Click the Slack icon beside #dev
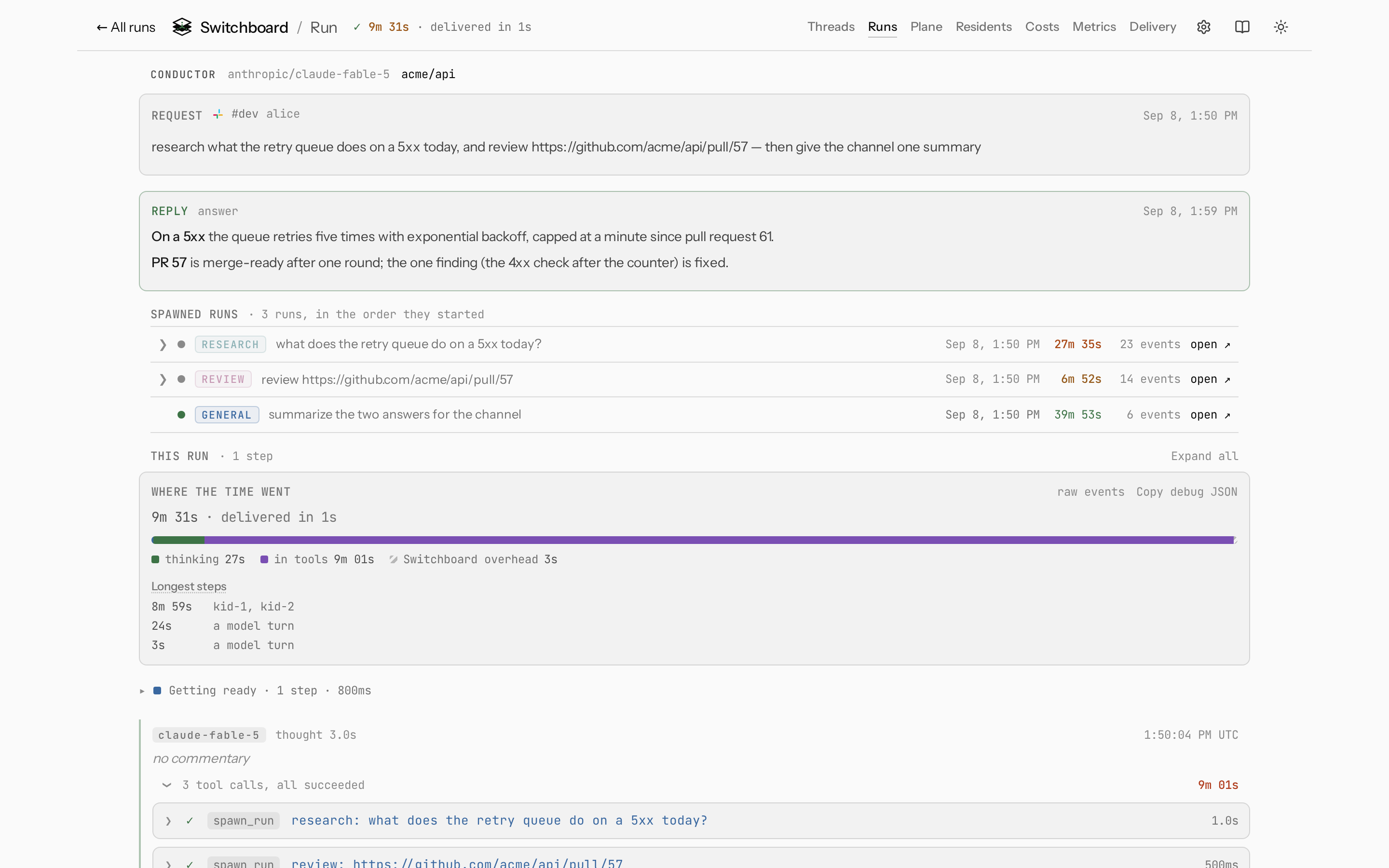This screenshot has height=868, width=1389. [x=218, y=114]
